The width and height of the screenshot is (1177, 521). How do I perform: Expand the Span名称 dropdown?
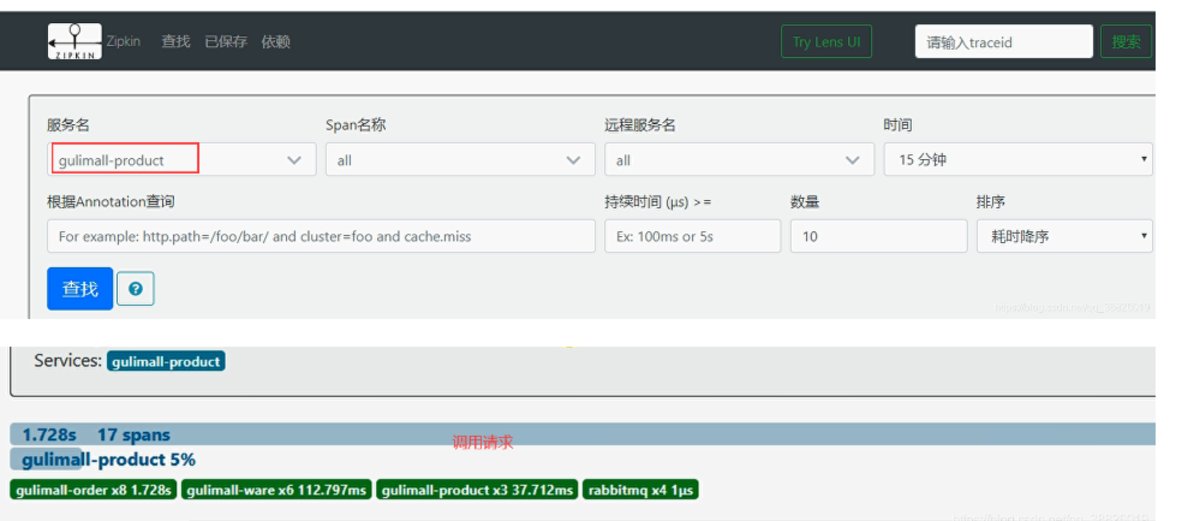[x=460, y=160]
